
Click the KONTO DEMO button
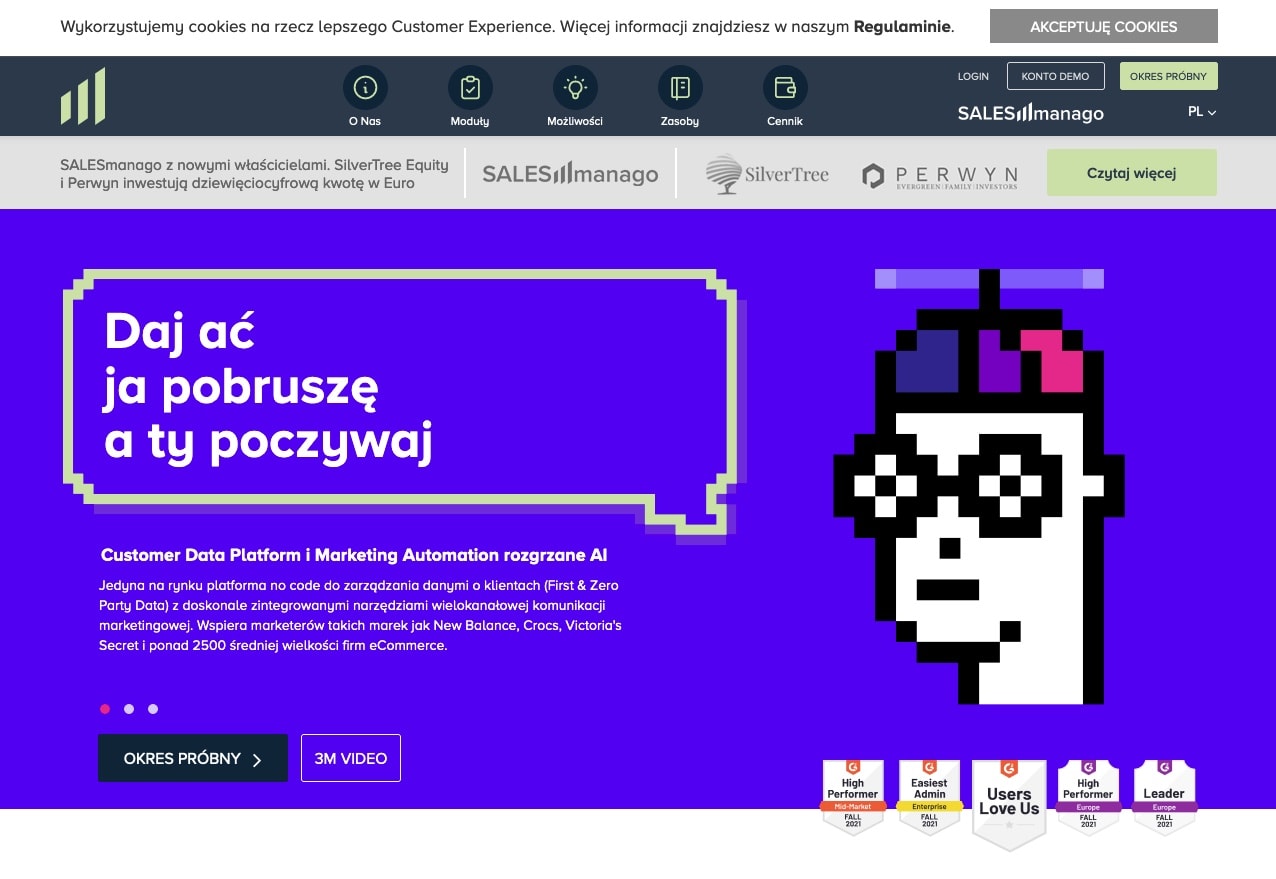click(x=1055, y=76)
